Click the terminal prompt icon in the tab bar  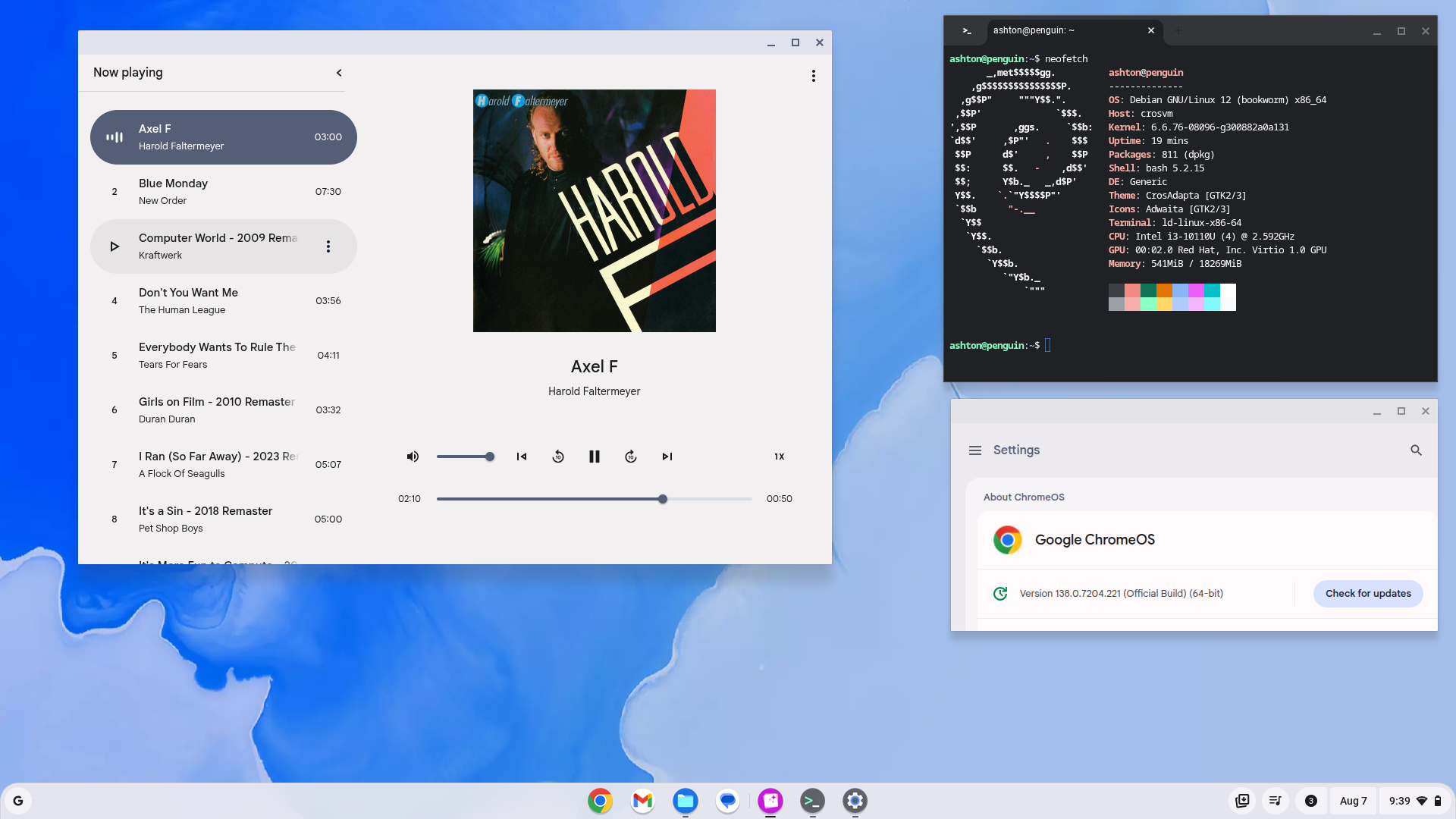[967, 30]
